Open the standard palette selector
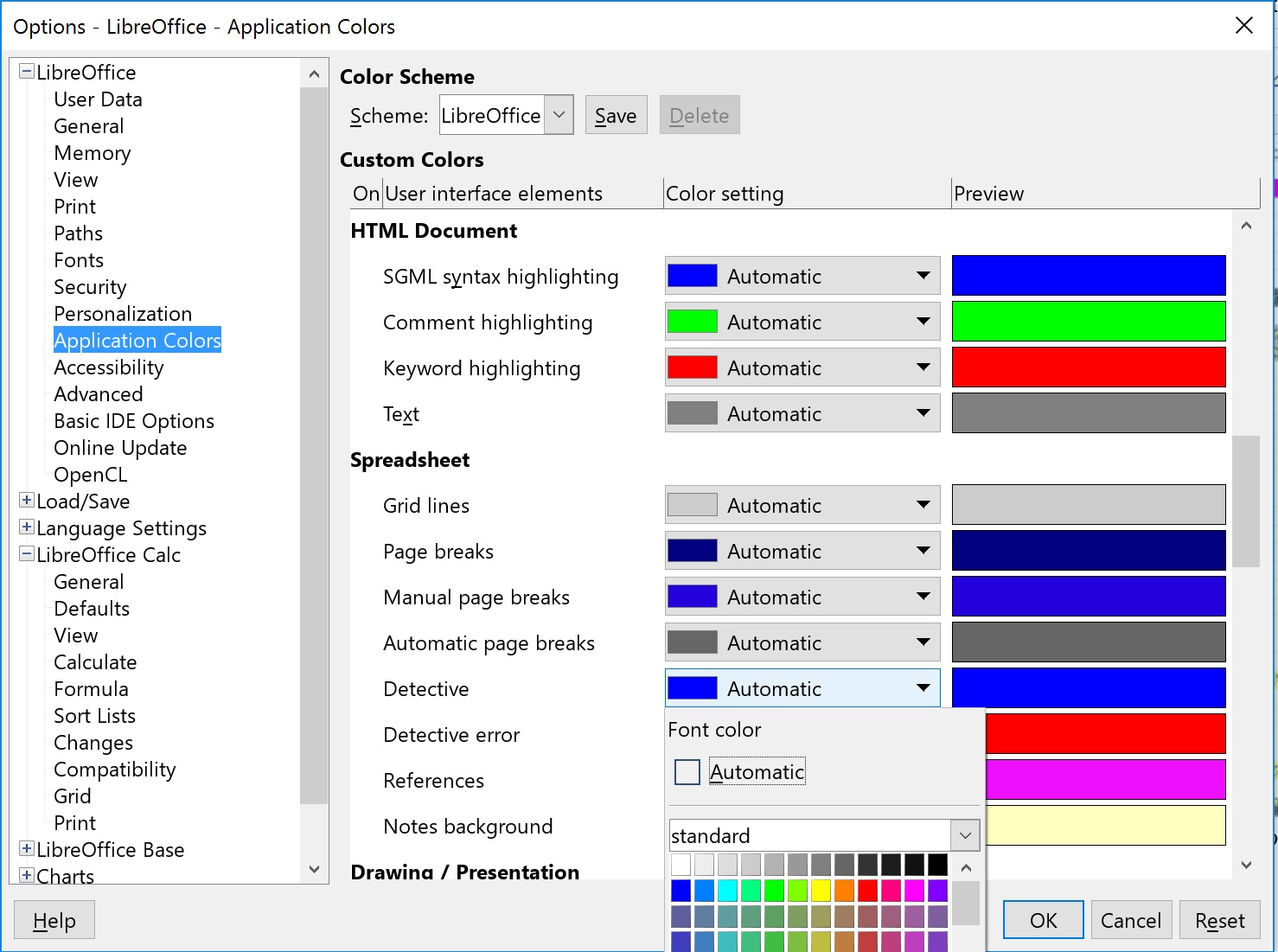 coord(965,835)
